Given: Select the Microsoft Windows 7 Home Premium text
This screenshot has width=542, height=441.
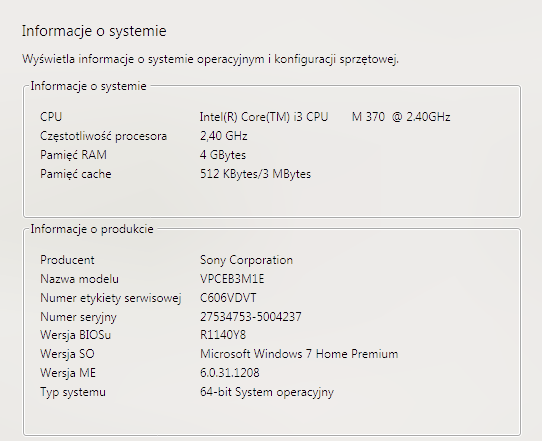Looking at the screenshot, I should coord(299,354).
